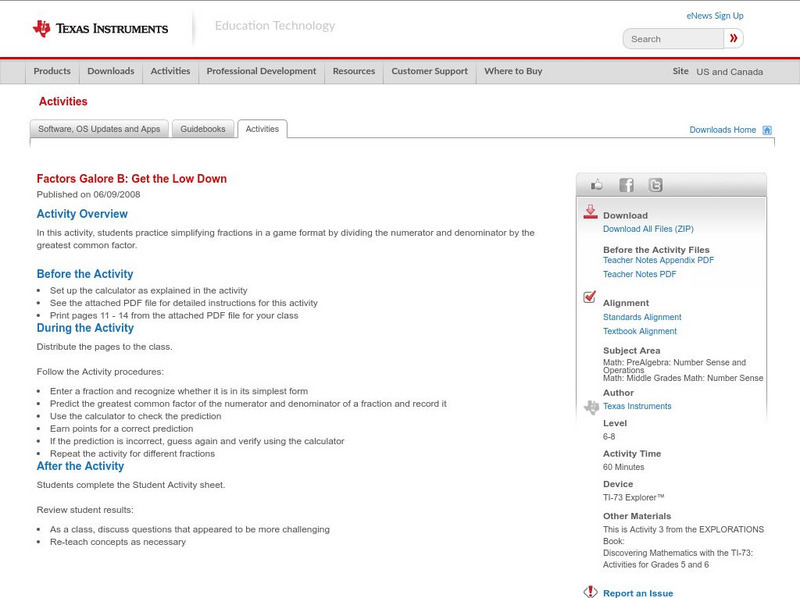Image resolution: width=800 pixels, height=598 pixels.
Task: Change site region US and Canada
Action: coord(730,72)
